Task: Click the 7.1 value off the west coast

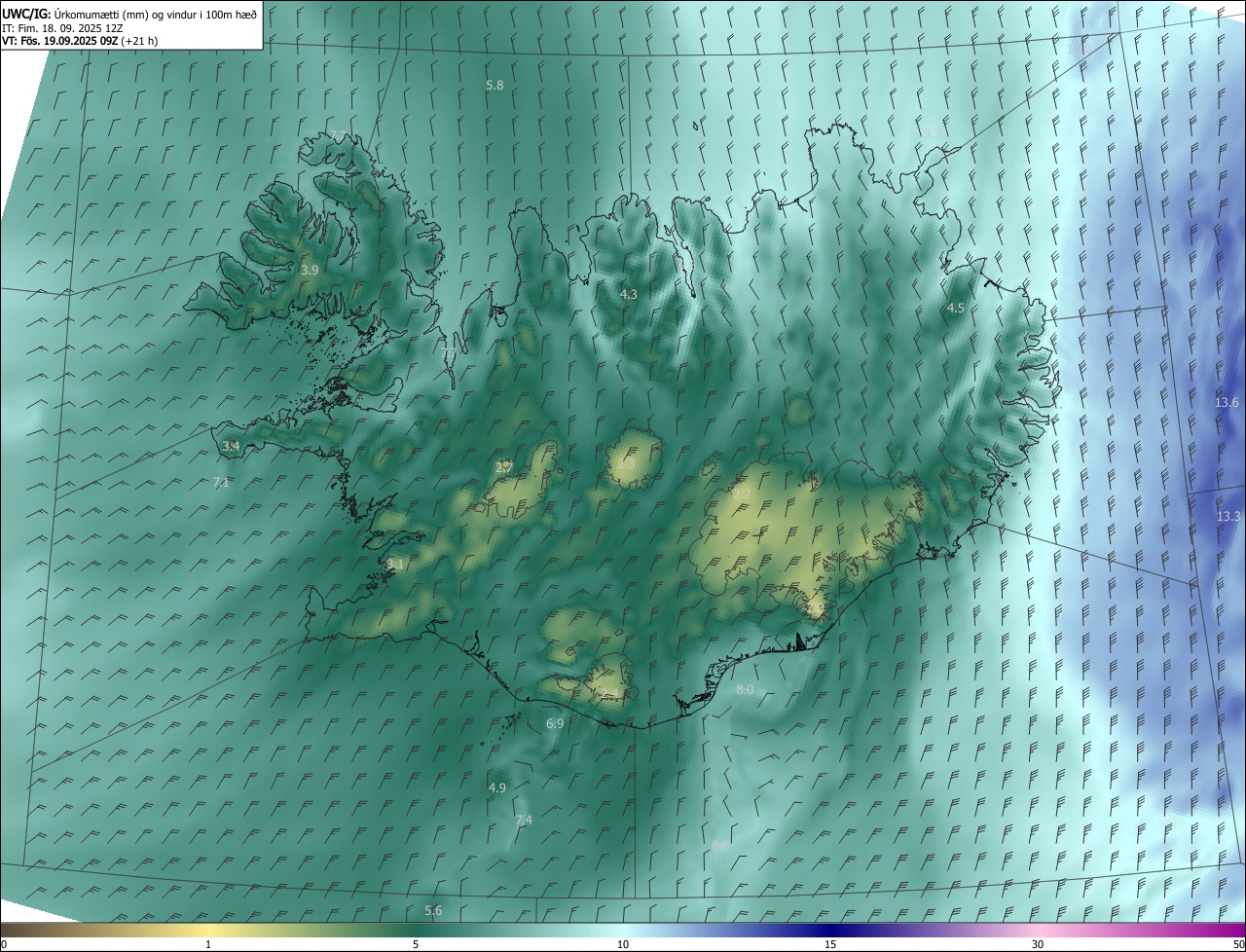Action: click(221, 483)
